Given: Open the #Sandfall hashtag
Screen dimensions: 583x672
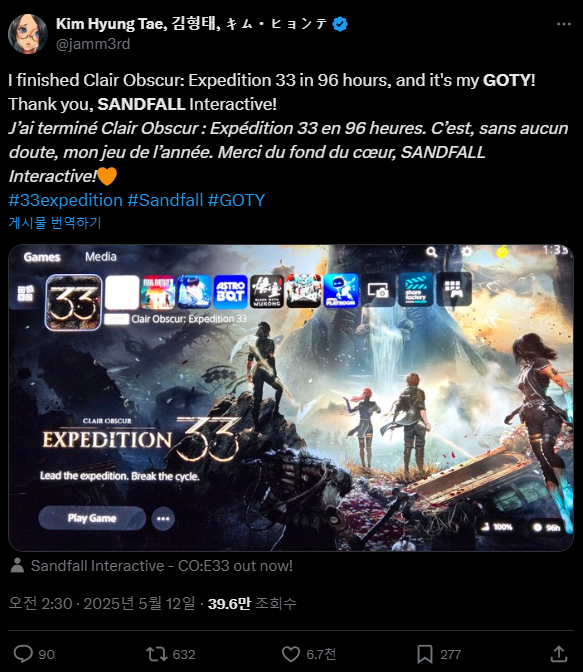Looking at the screenshot, I should tap(165, 200).
